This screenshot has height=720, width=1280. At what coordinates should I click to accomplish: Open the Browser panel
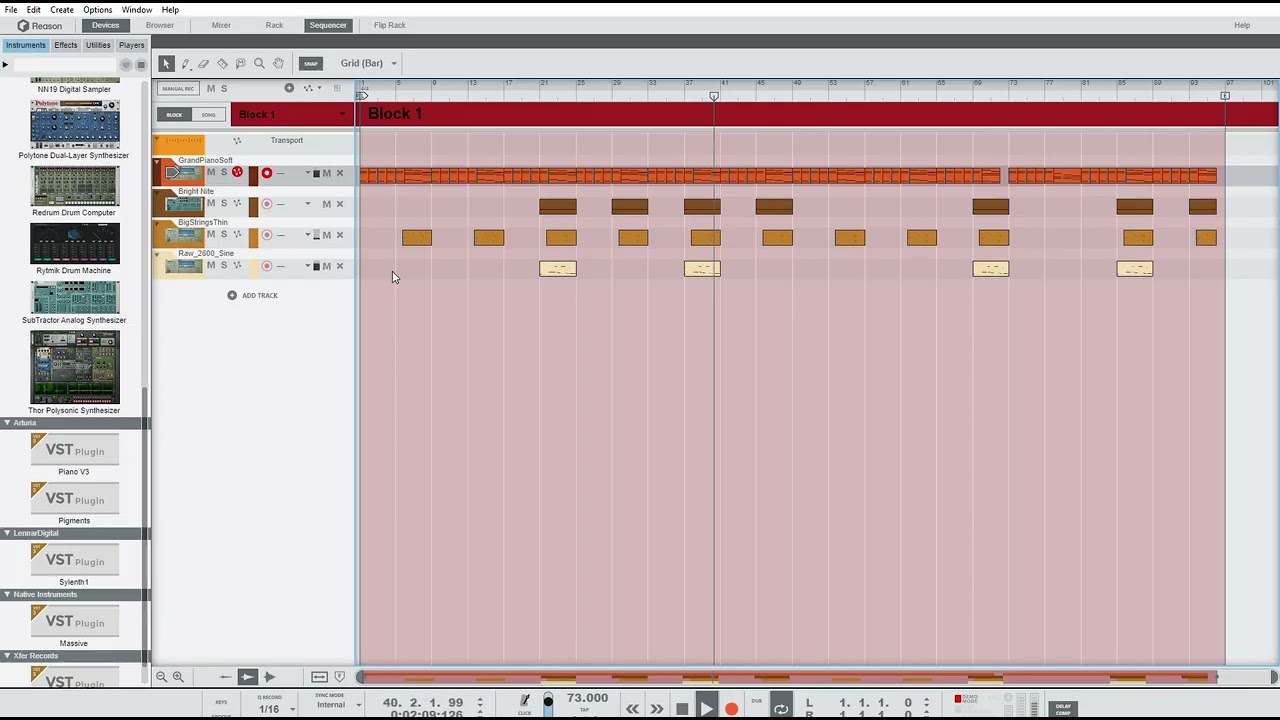point(160,25)
